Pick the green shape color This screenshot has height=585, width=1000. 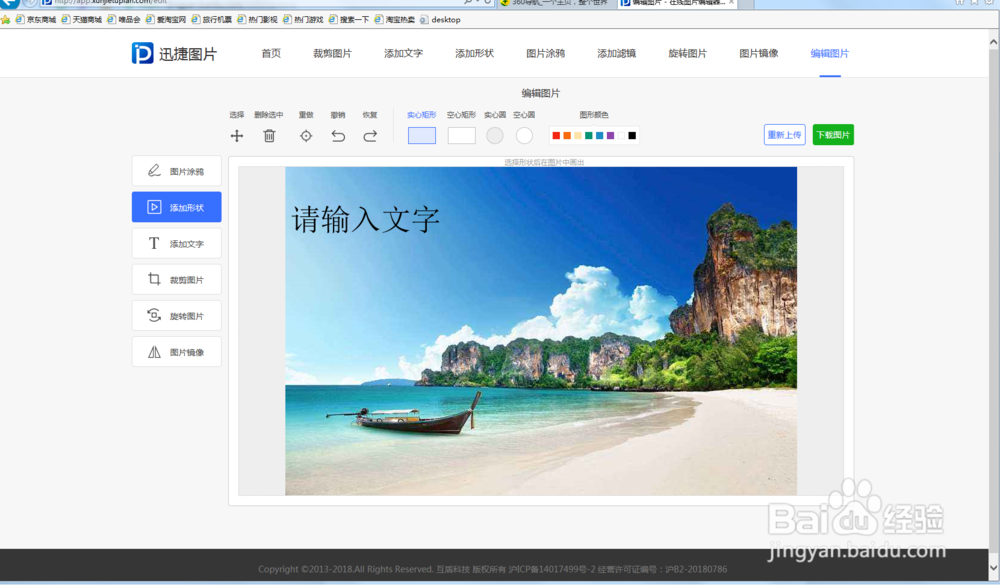589,135
